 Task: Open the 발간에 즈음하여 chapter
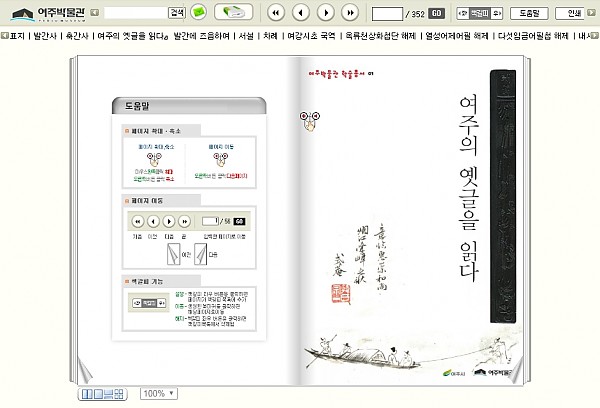point(201,36)
